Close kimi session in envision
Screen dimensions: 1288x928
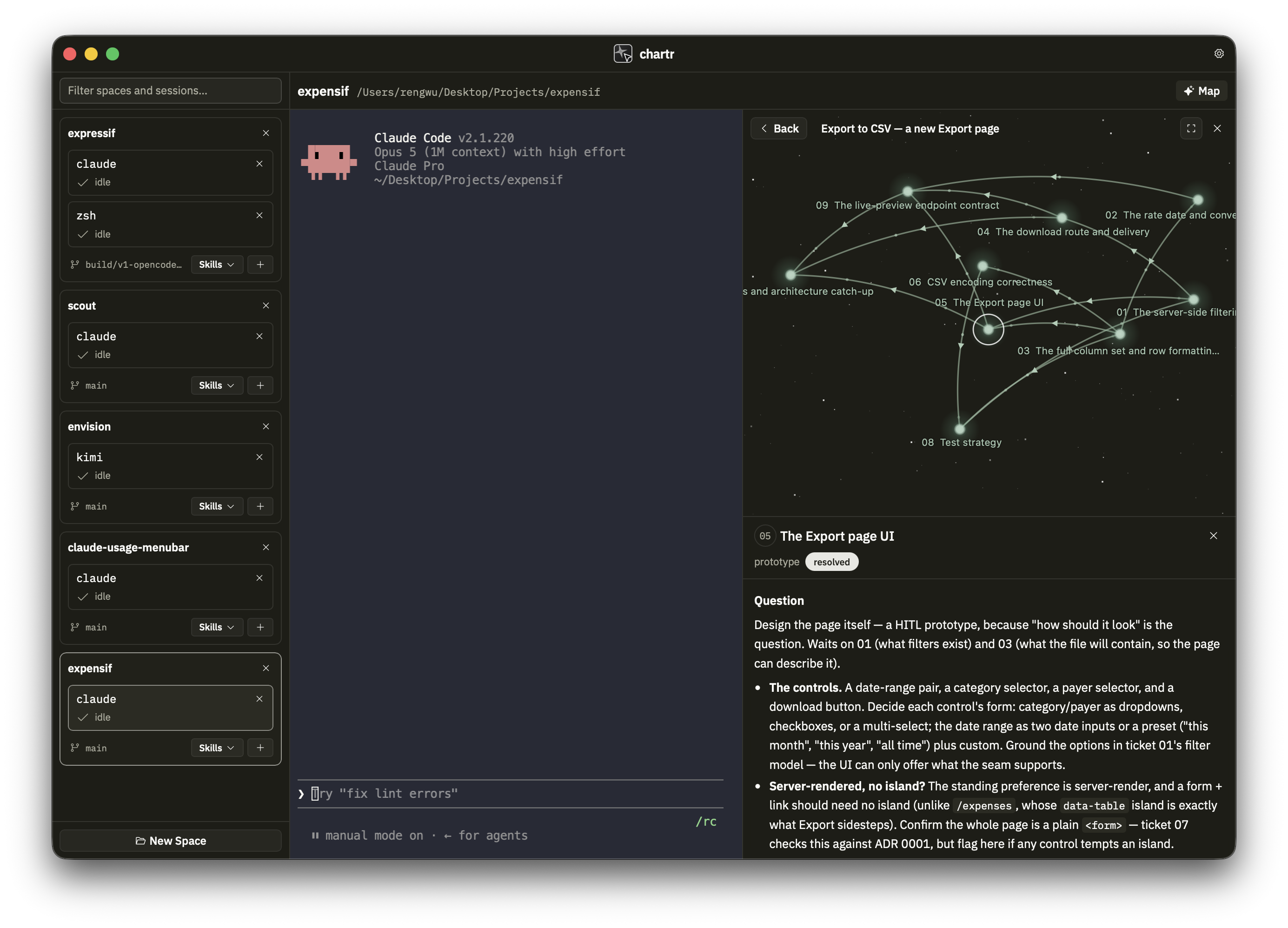pyautogui.click(x=259, y=457)
